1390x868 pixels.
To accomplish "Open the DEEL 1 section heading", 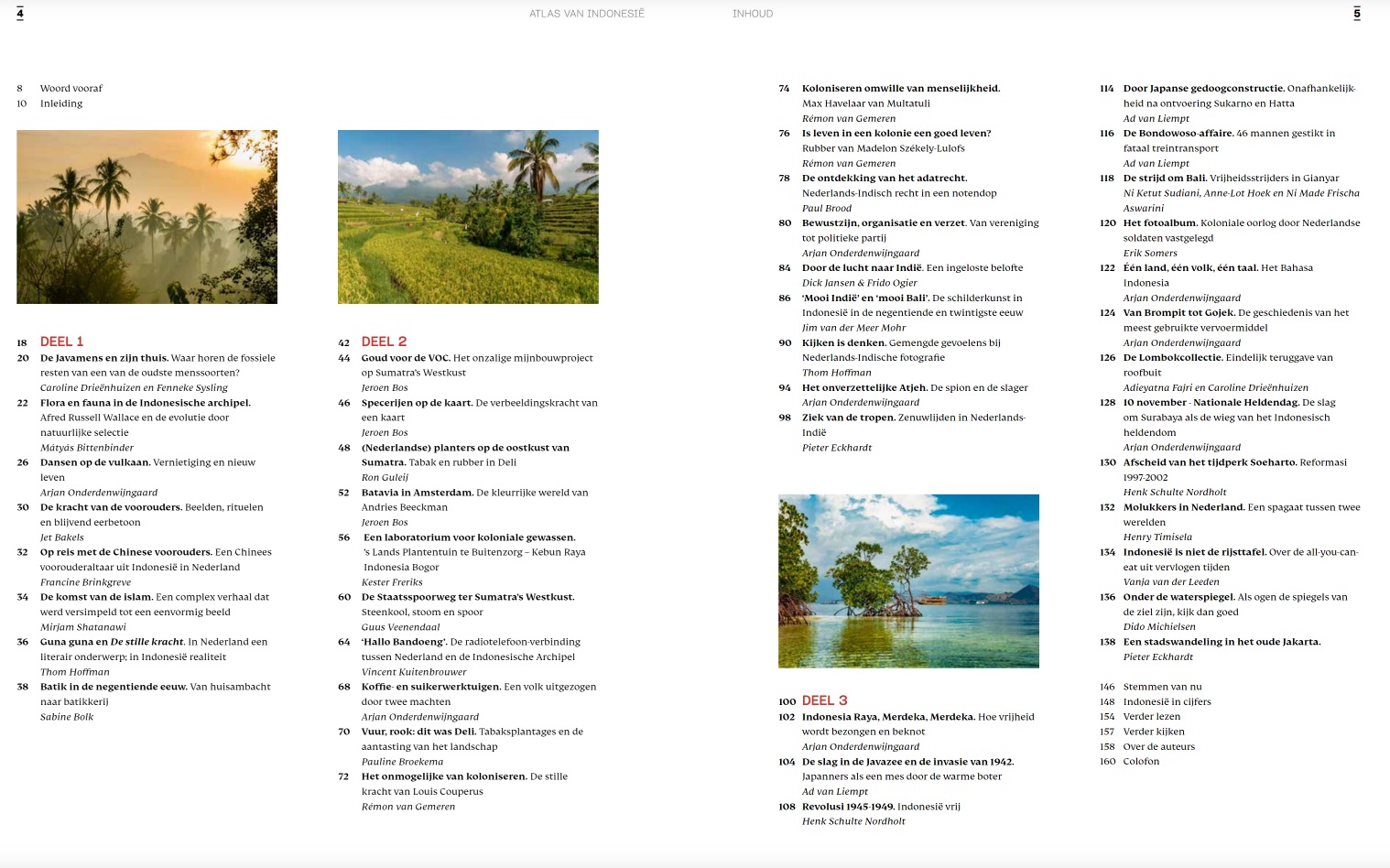I will click(x=61, y=342).
